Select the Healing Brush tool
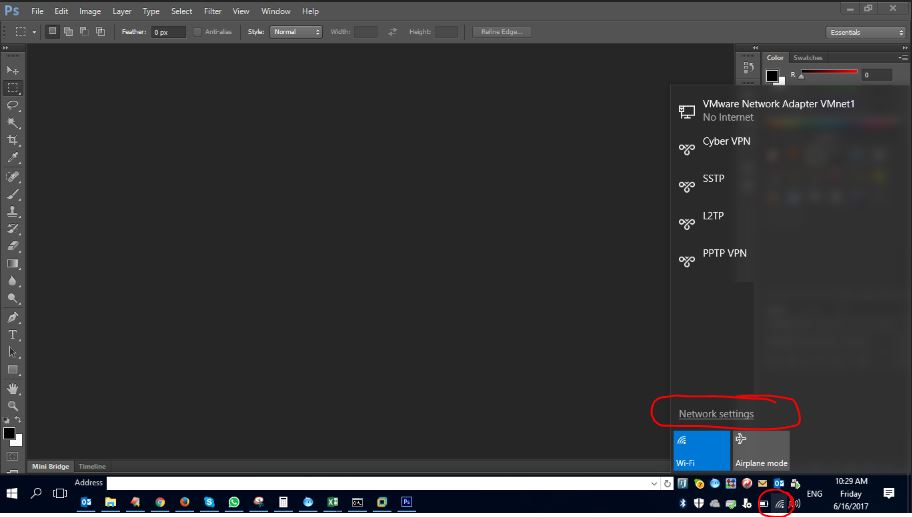This screenshot has height=517, width=912. [x=13, y=176]
